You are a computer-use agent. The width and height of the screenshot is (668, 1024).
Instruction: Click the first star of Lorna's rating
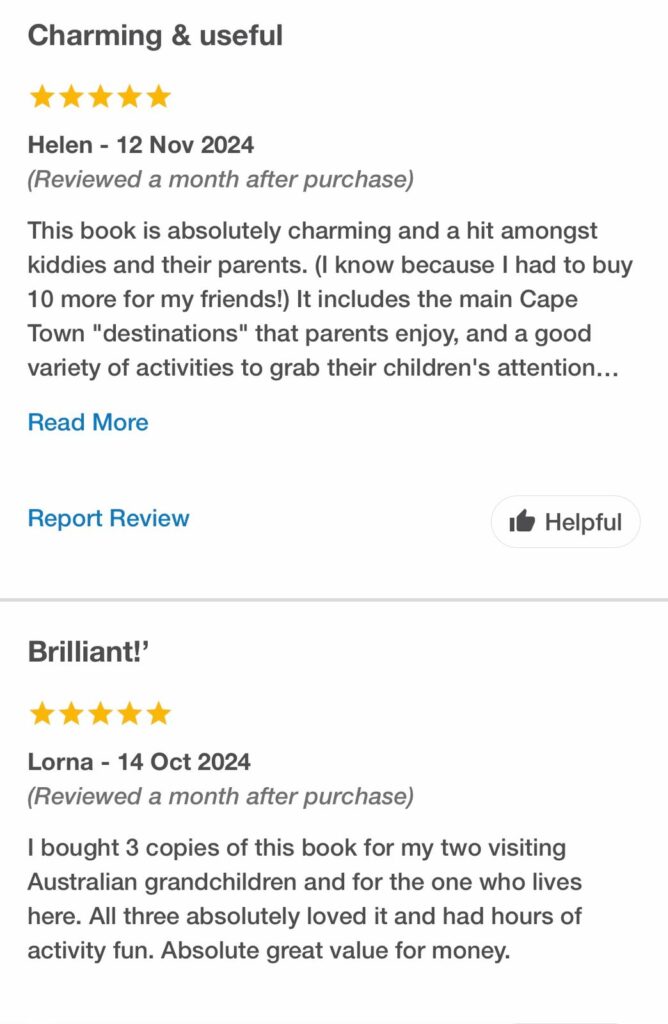42,714
